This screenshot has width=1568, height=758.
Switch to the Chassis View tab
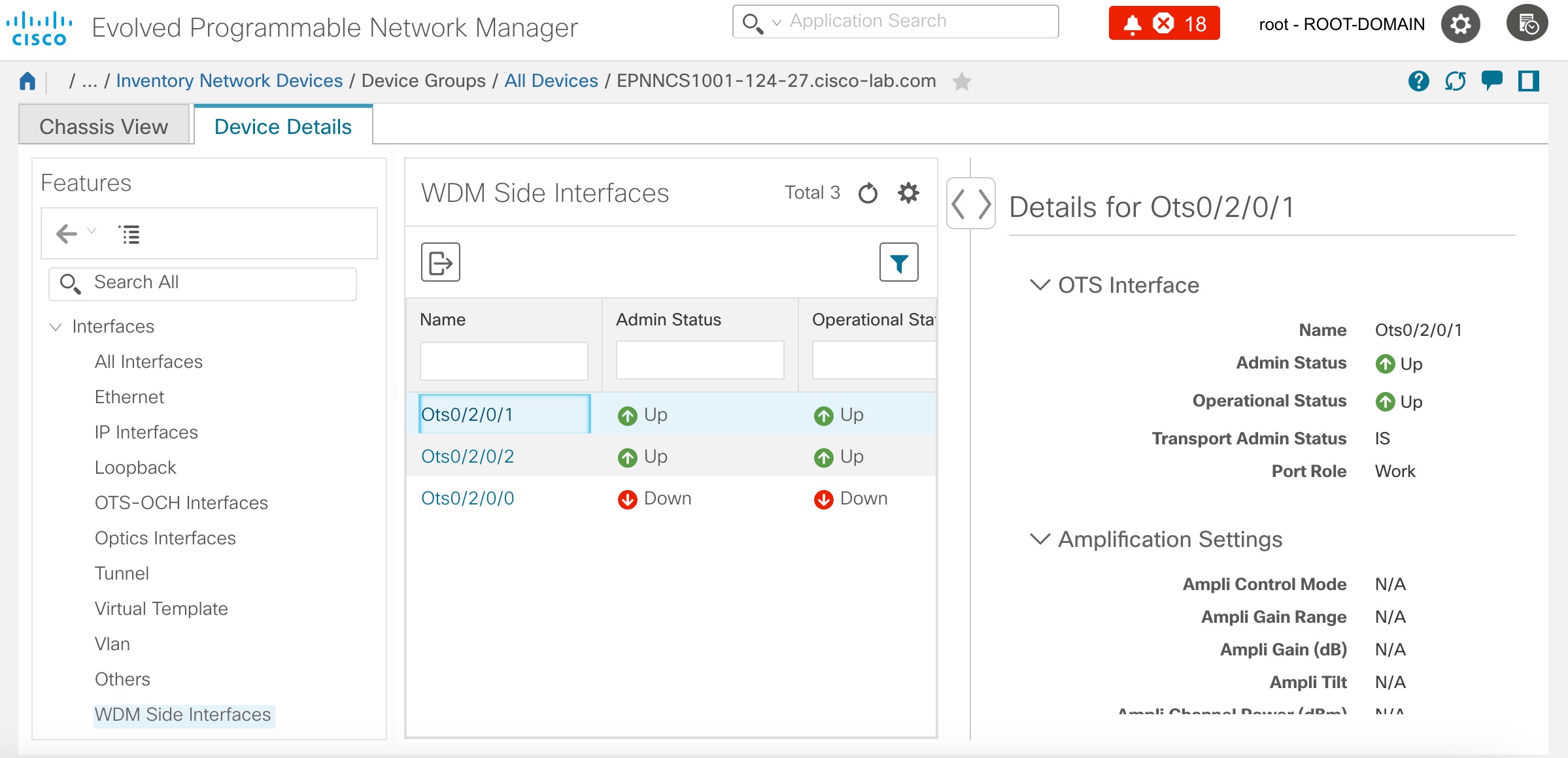point(104,126)
